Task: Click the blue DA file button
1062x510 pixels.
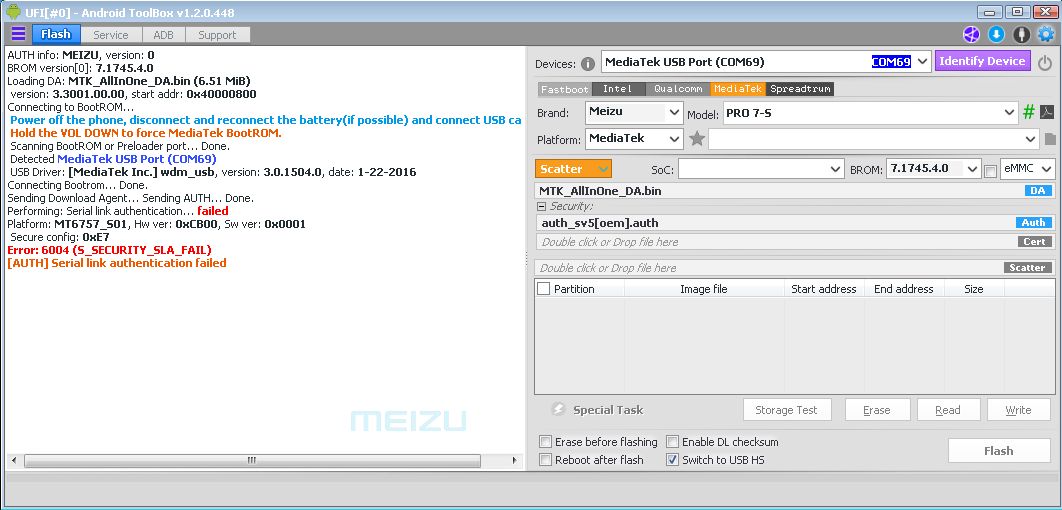Action: click(x=1038, y=191)
